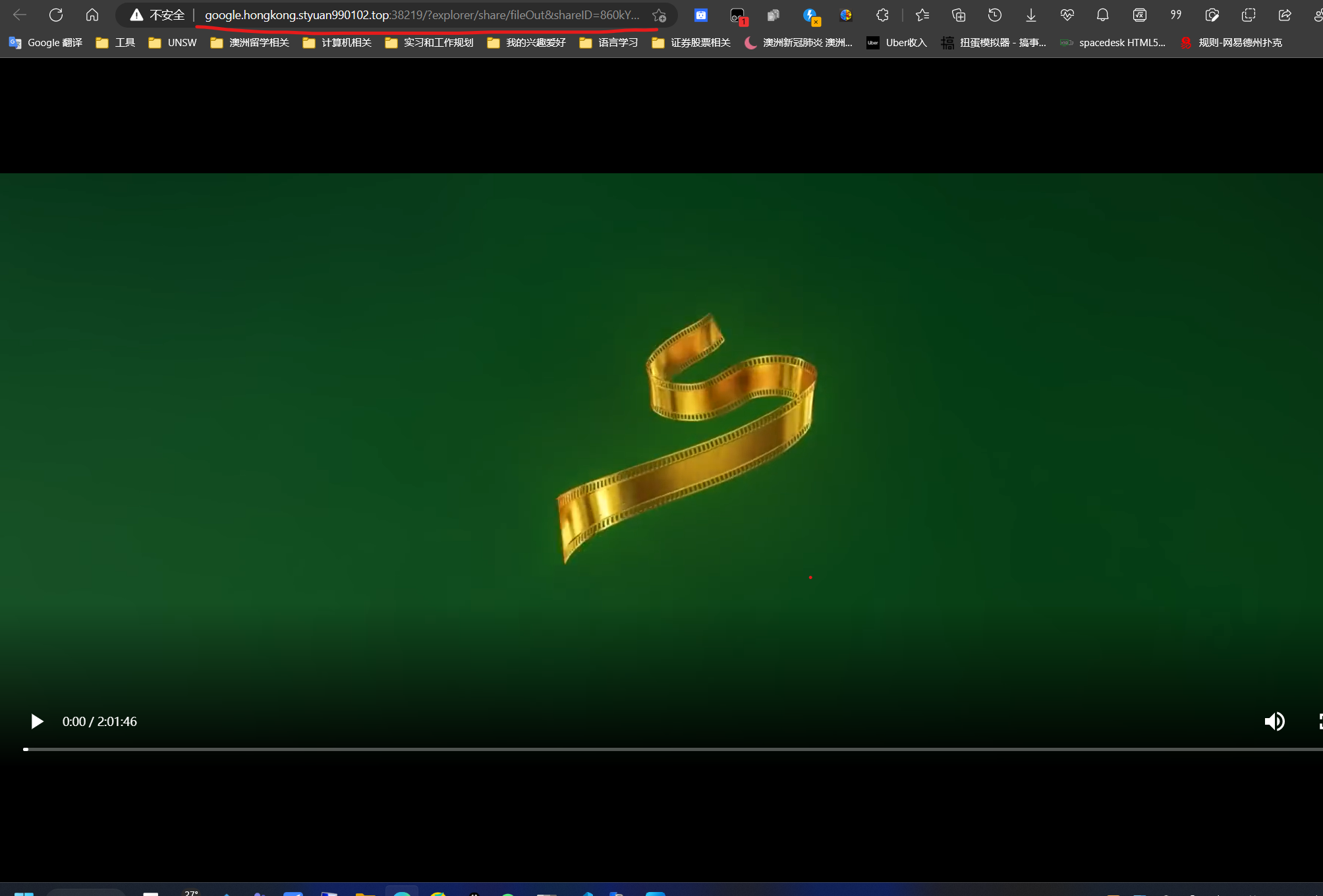The width and height of the screenshot is (1323, 896).
Task: Click the address bar URL
Action: click(x=422, y=14)
